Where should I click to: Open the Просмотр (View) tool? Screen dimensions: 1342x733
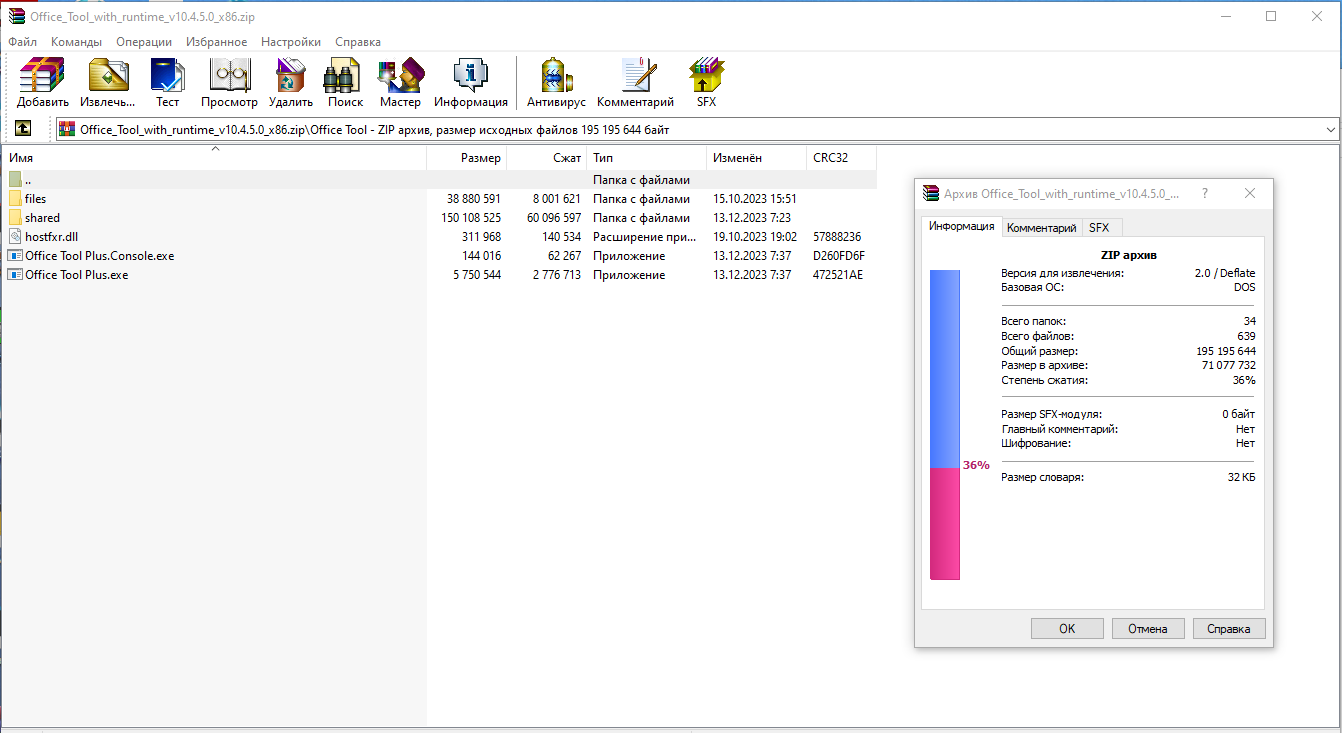click(229, 82)
